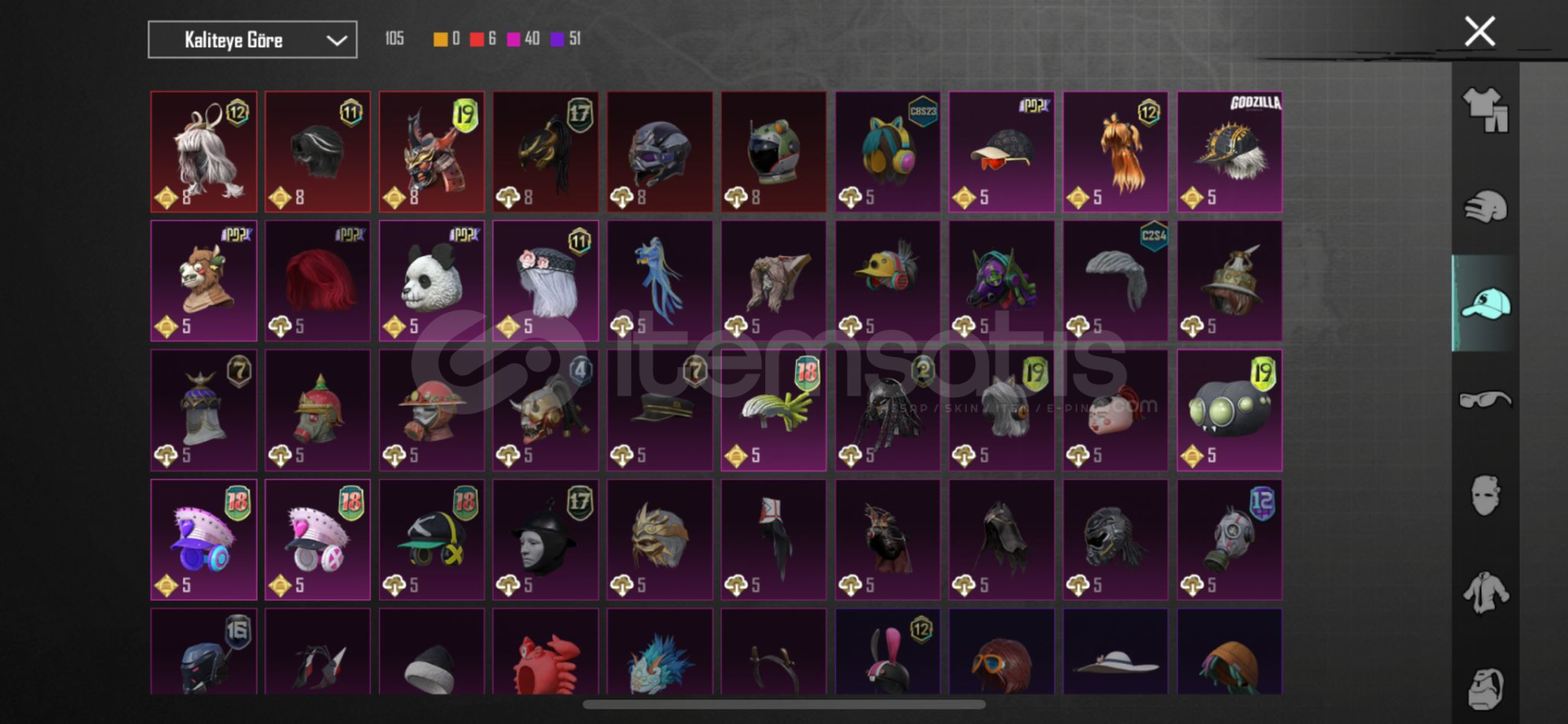Select the panda head item
This screenshot has width=1568, height=724.
tap(431, 281)
